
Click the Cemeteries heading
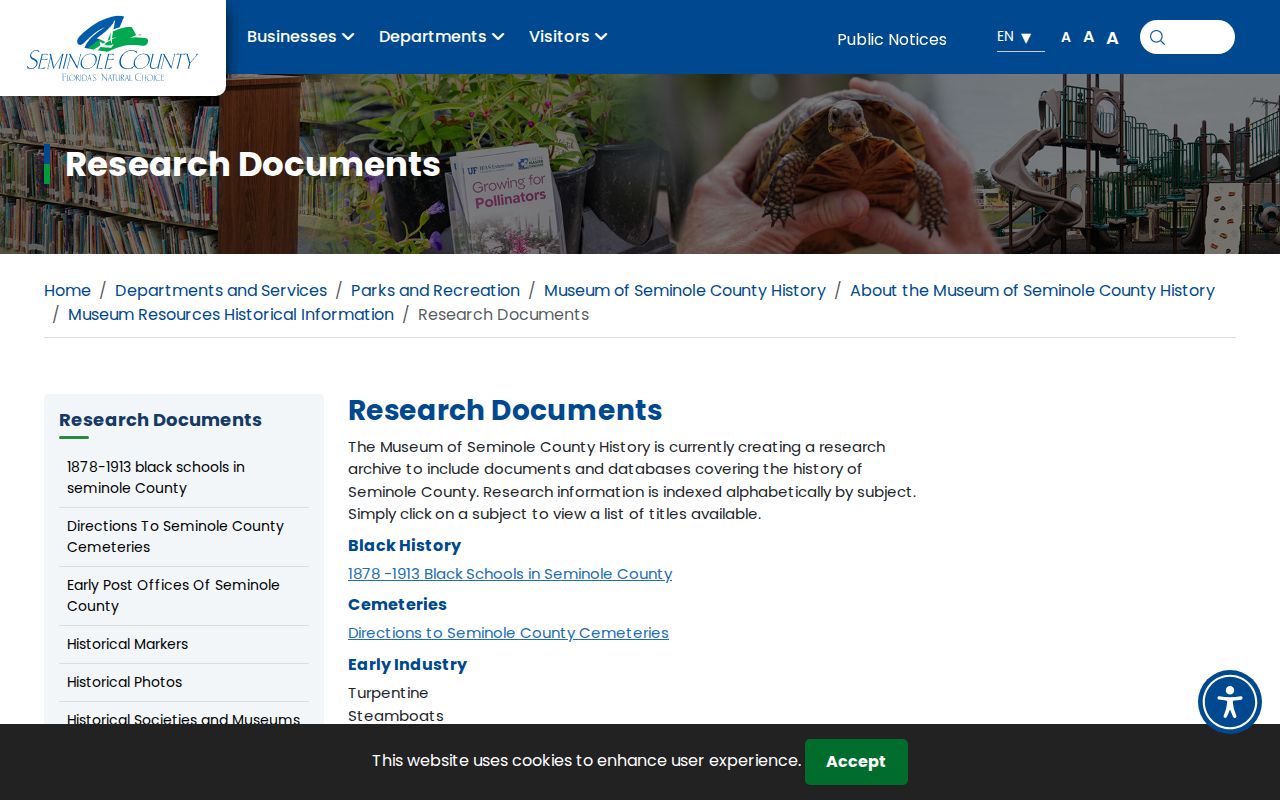click(x=397, y=605)
